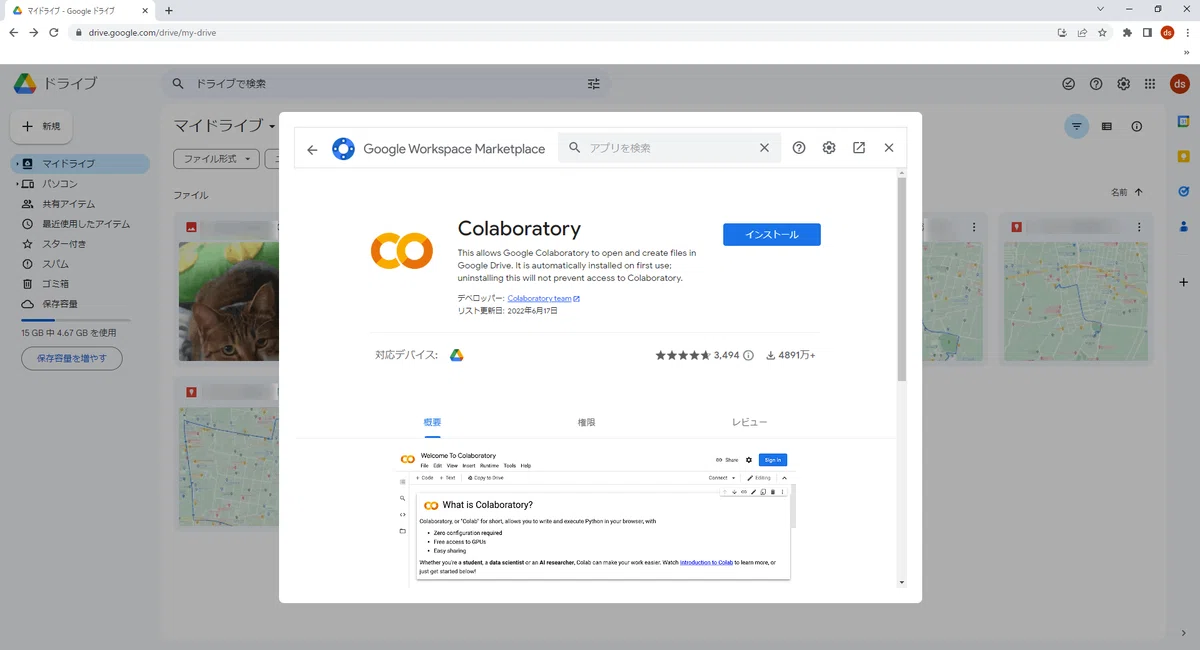The height and width of the screenshot is (650, 1200).
Task: Click the Google Drive compatible device icon
Action: point(456,355)
